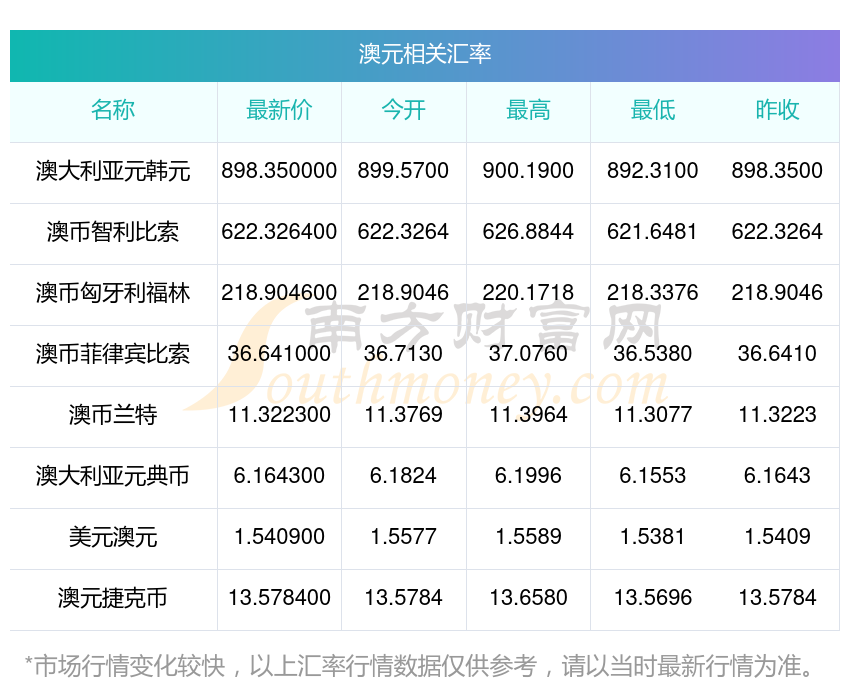This screenshot has width=850, height=698.
Task: Select high value 626.8844
Action: (x=528, y=232)
